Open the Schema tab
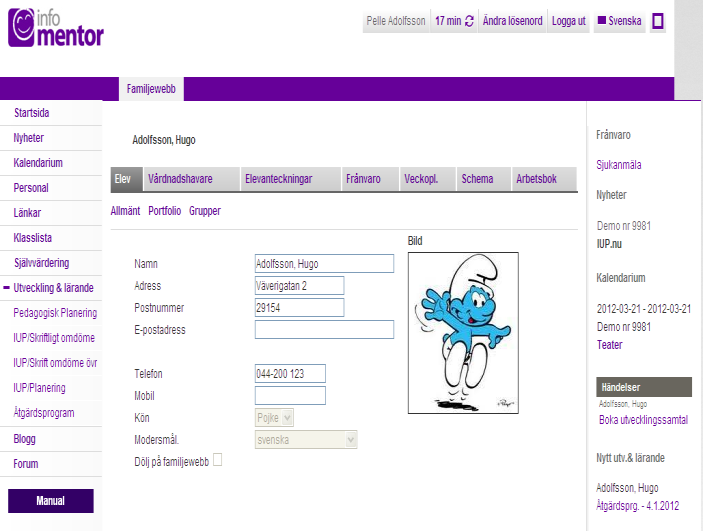This screenshot has height=531, width=703. click(484, 179)
